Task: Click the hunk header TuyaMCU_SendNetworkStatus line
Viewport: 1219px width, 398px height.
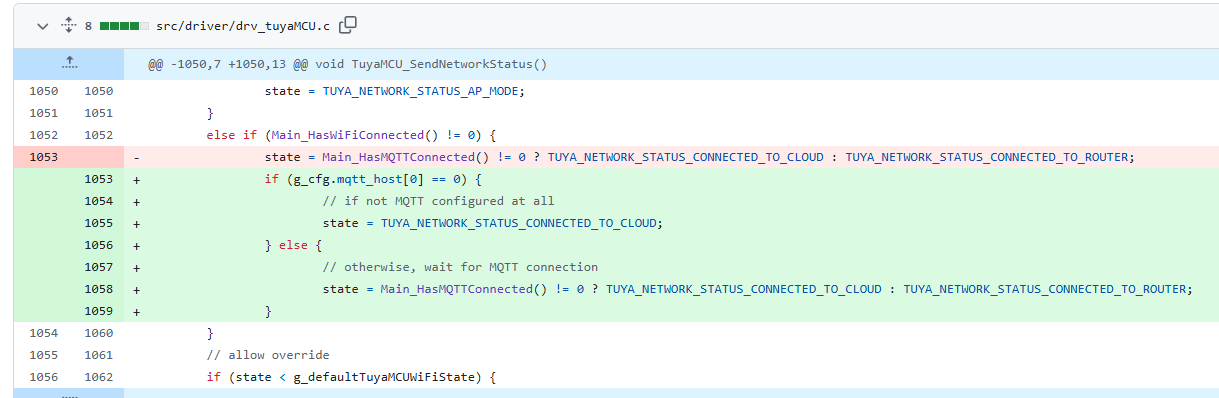Action: click(348, 64)
